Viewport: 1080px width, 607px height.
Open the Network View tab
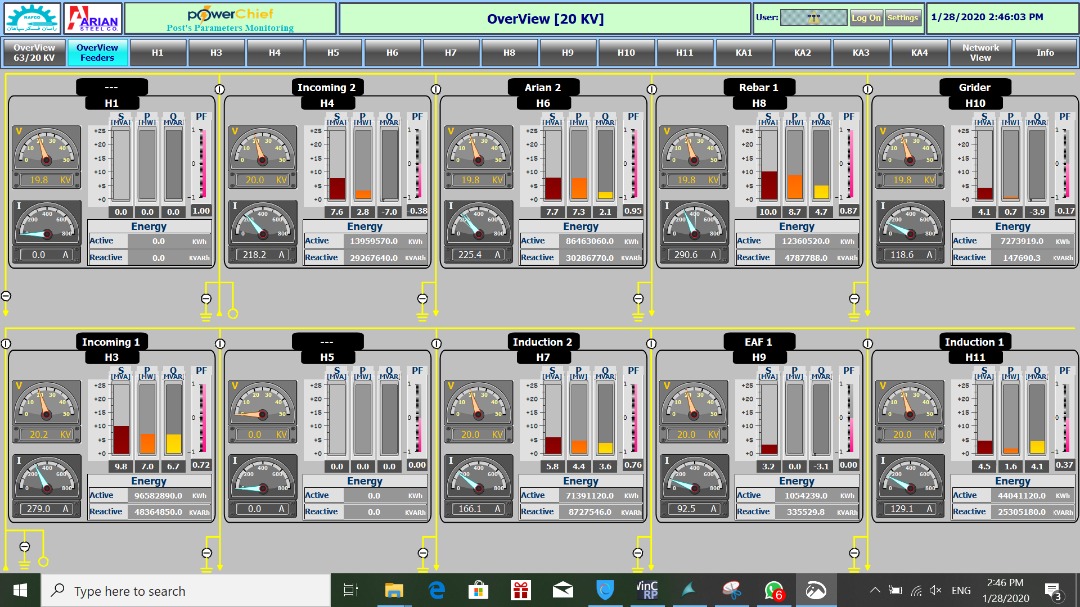(x=980, y=53)
